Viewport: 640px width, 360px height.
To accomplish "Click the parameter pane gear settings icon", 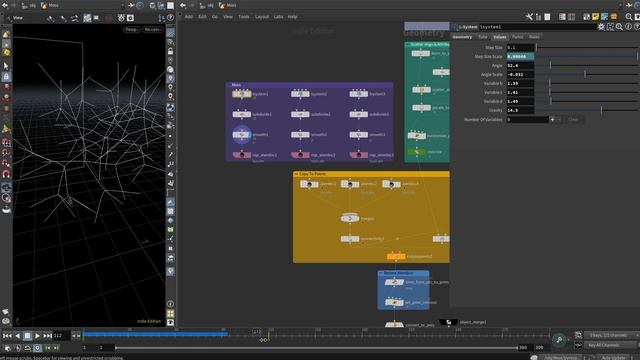I will [x=601, y=27].
